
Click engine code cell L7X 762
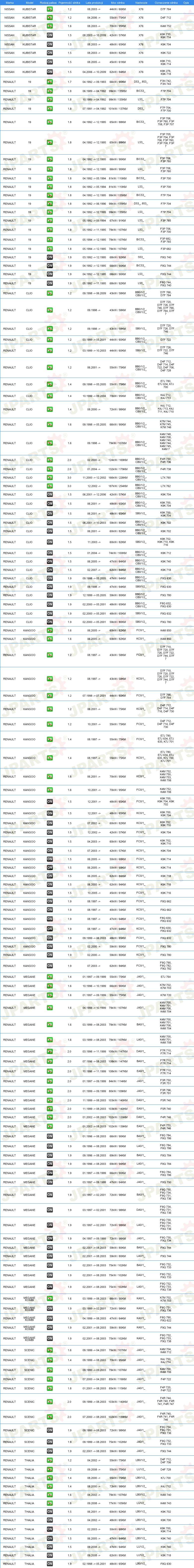tap(165, 486)
